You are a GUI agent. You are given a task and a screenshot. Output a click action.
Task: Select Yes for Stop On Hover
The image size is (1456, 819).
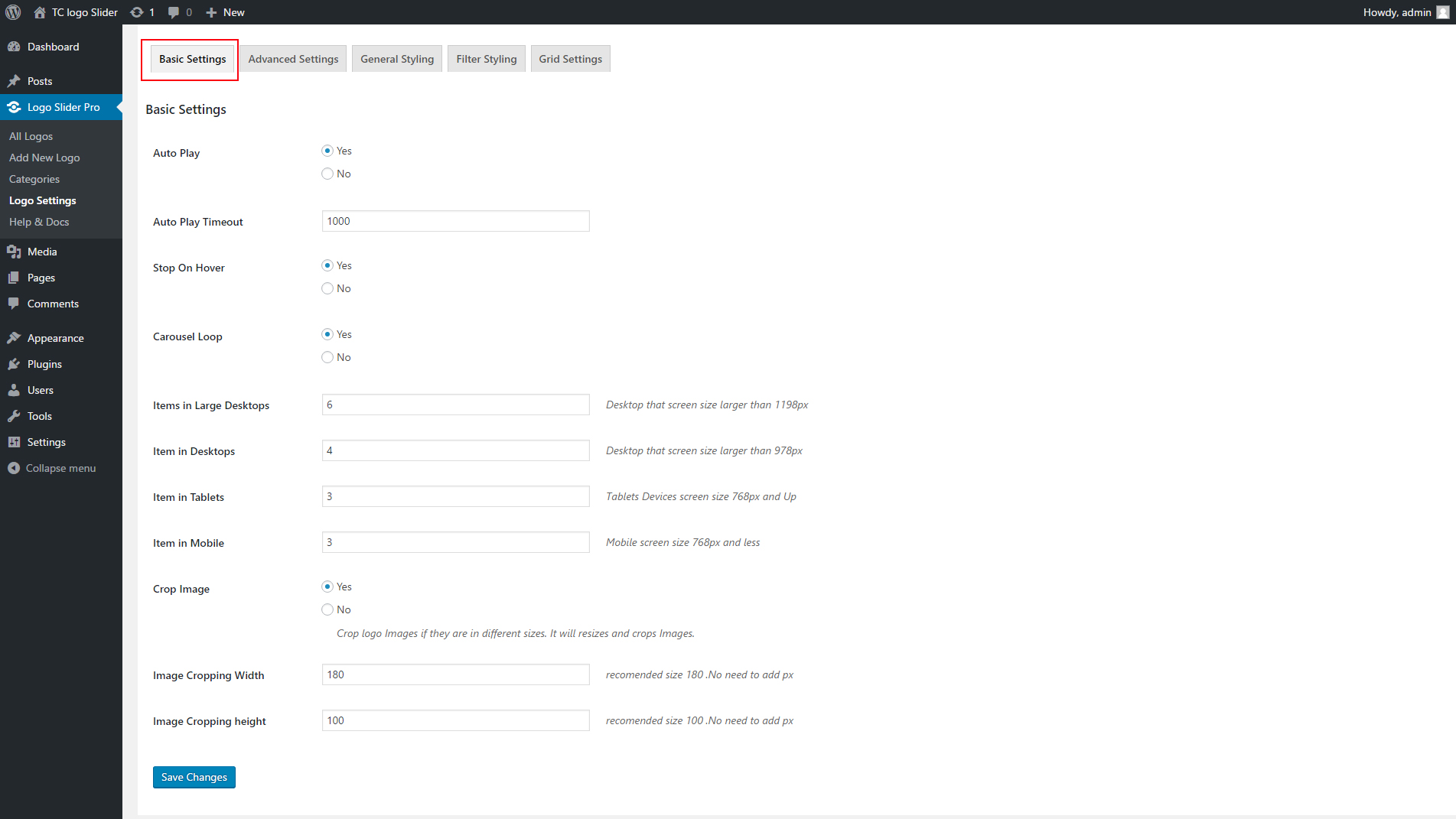tap(327, 265)
